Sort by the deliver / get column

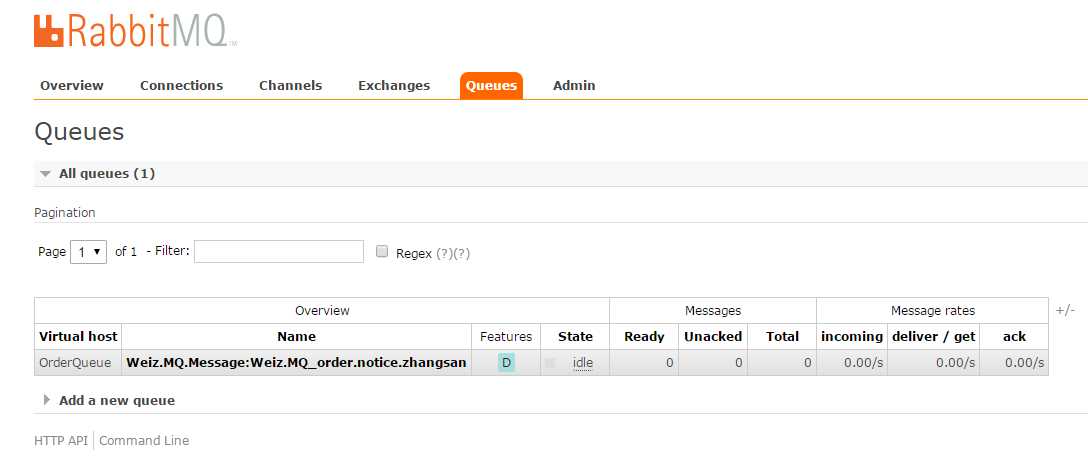click(933, 336)
